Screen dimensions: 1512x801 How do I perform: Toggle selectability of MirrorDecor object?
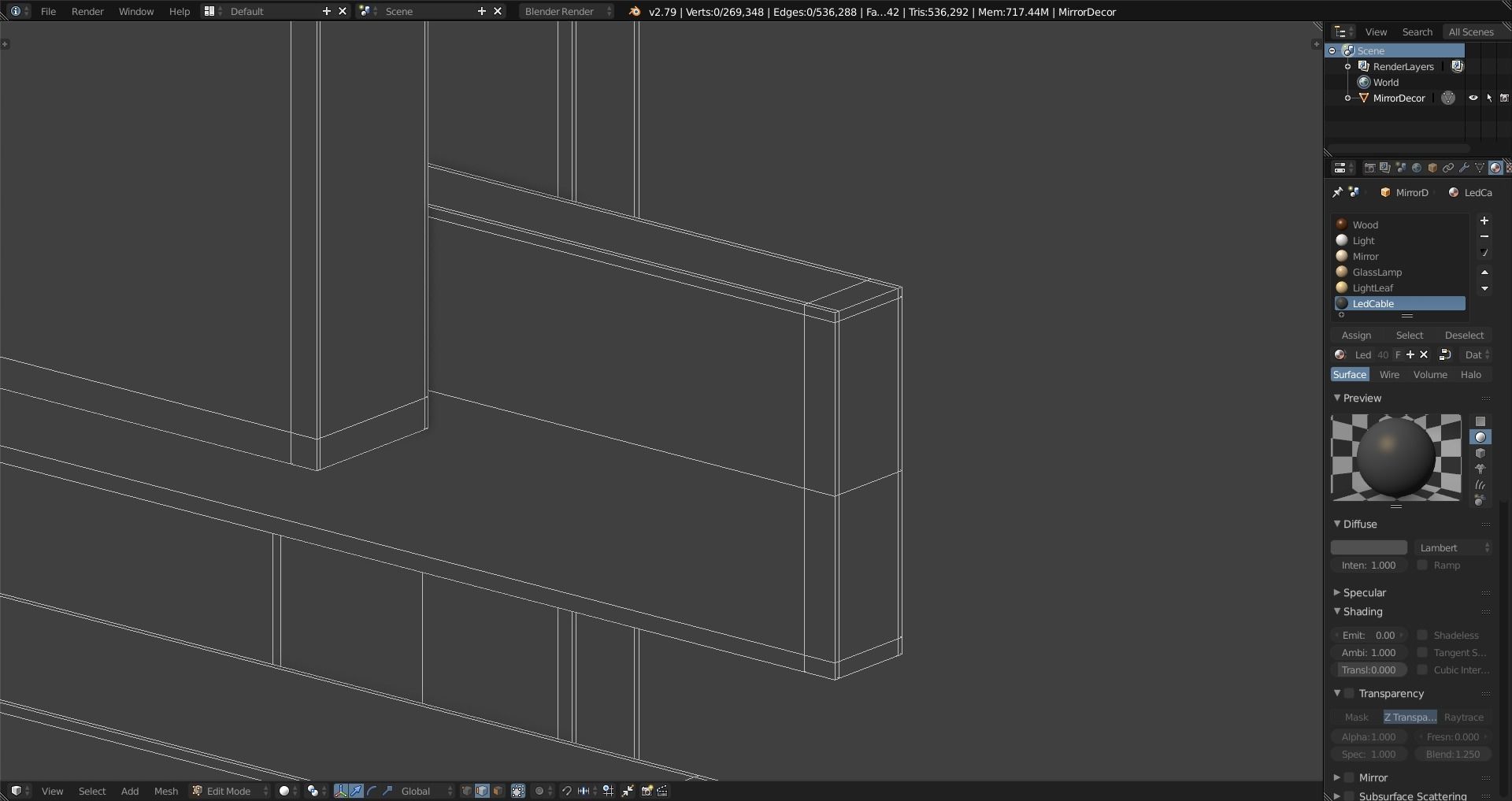1488,98
